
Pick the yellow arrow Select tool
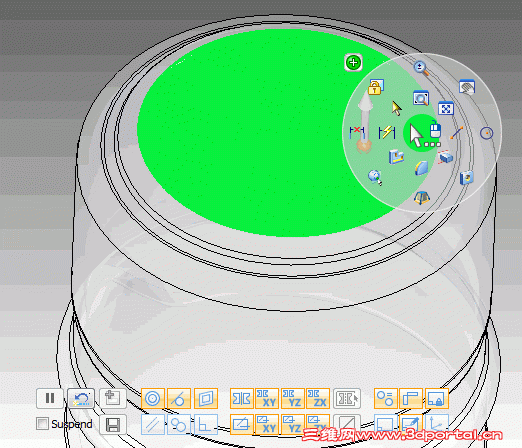396,108
